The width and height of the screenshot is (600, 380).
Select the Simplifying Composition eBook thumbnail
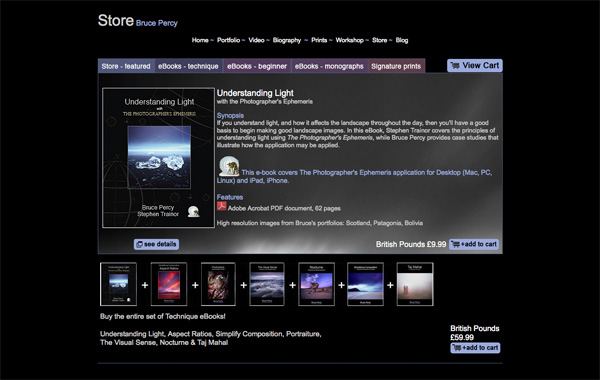click(x=365, y=284)
